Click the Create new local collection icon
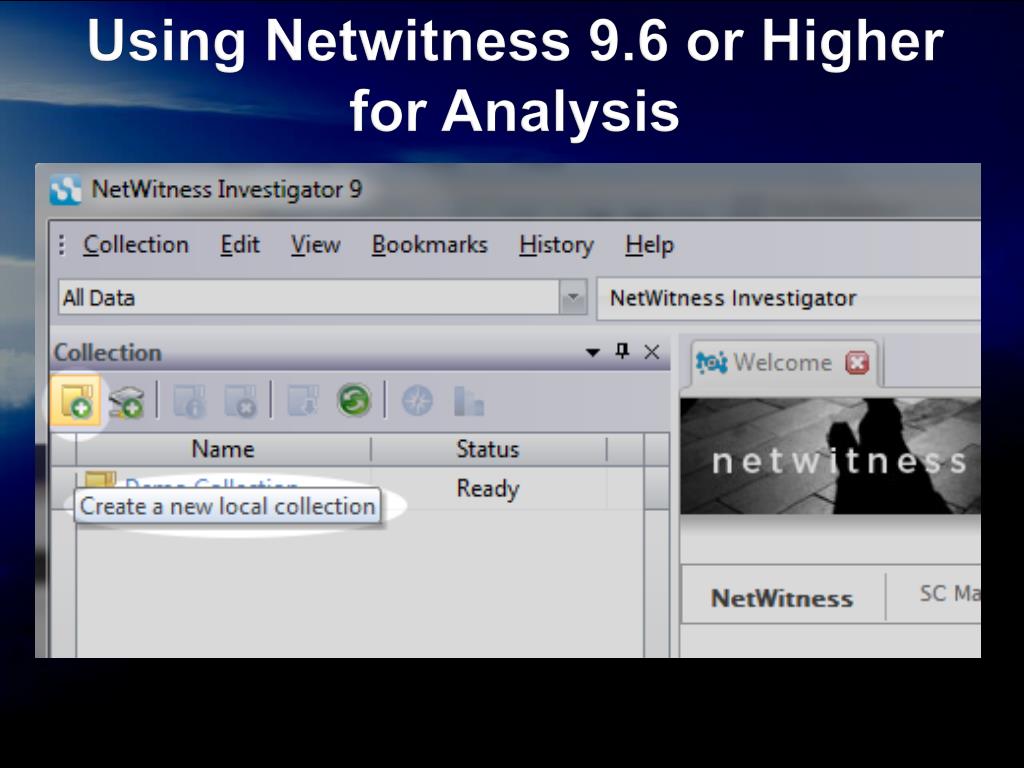 point(76,400)
